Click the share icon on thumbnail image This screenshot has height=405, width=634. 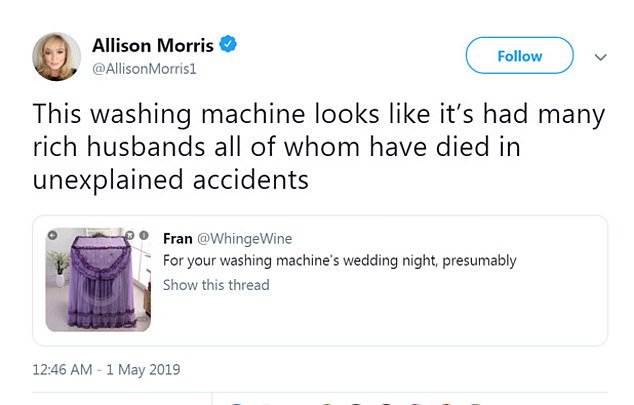point(129,235)
